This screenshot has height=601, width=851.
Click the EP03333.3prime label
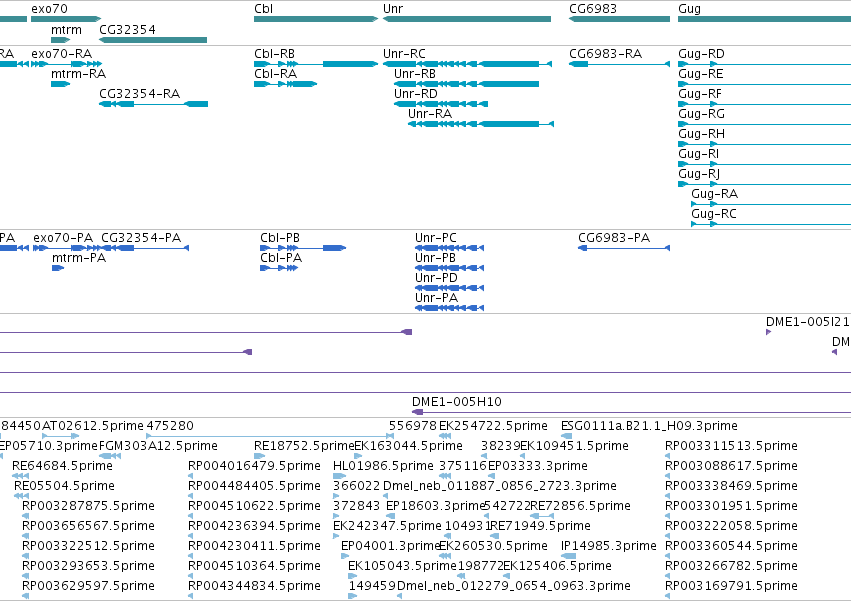pos(537,466)
